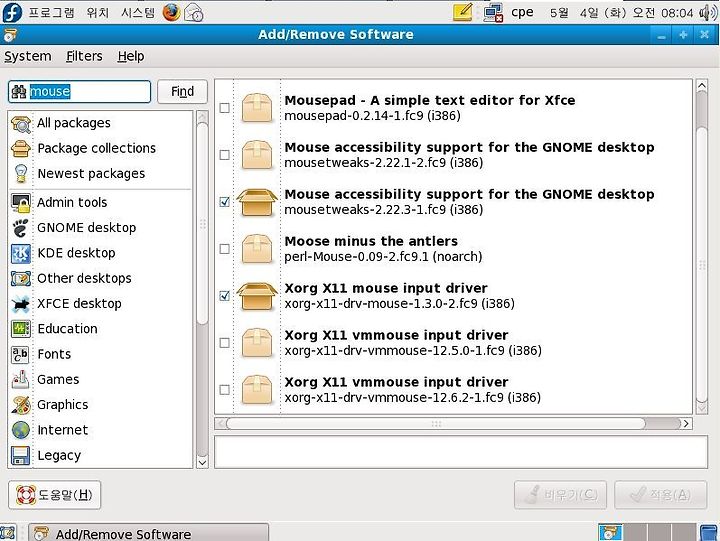
Task: Select the Newest packages lightbulb icon
Action: coord(21,174)
